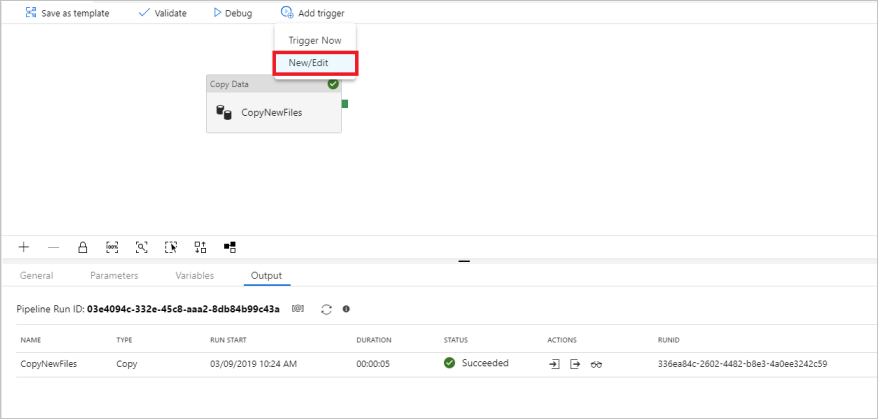Image resolution: width=878 pixels, height=419 pixels.
Task: Sort by STATUS column header
Action: pyautogui.click(x=455, y=340)
